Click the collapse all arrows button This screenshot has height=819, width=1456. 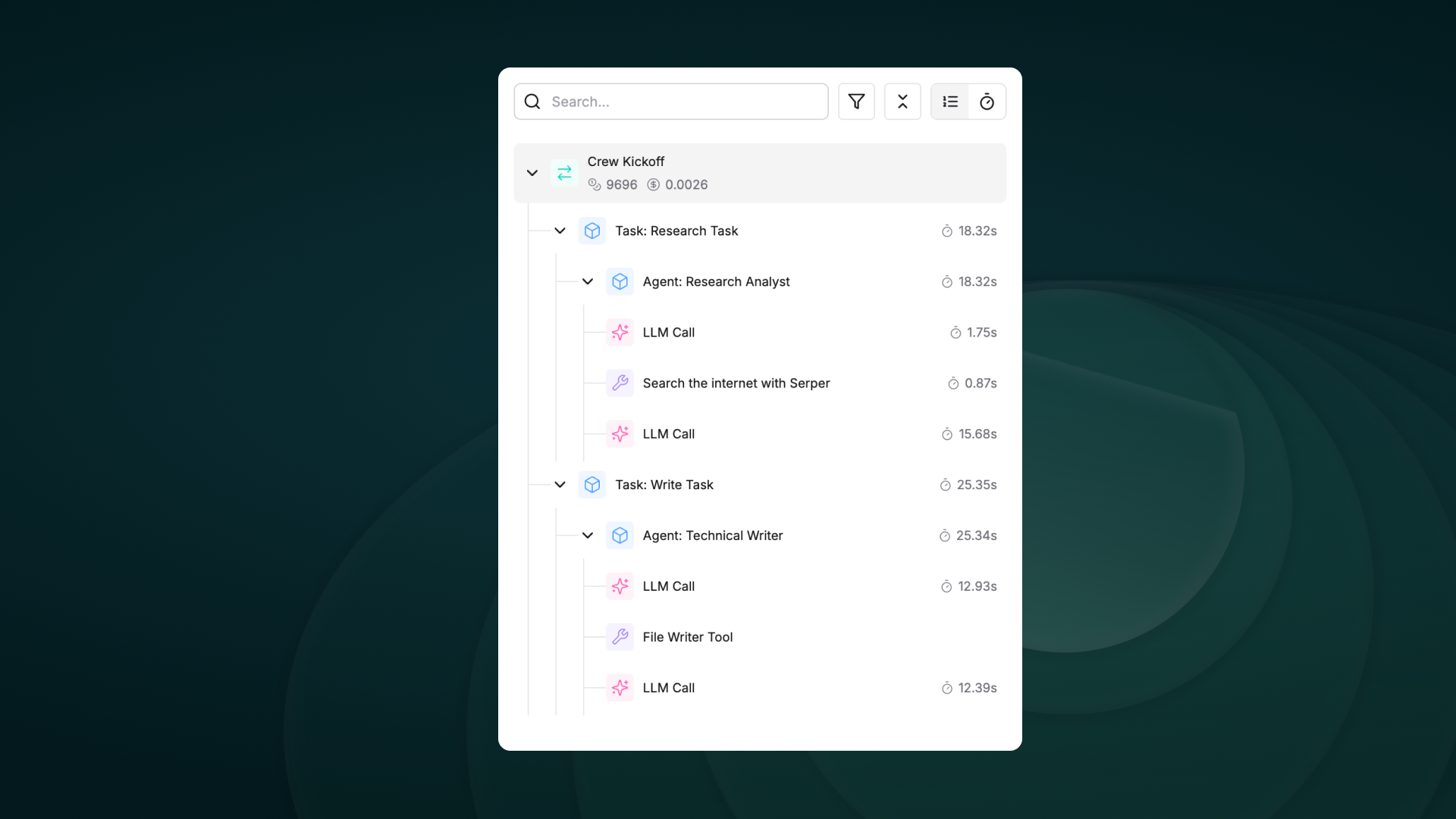[902, 102]
